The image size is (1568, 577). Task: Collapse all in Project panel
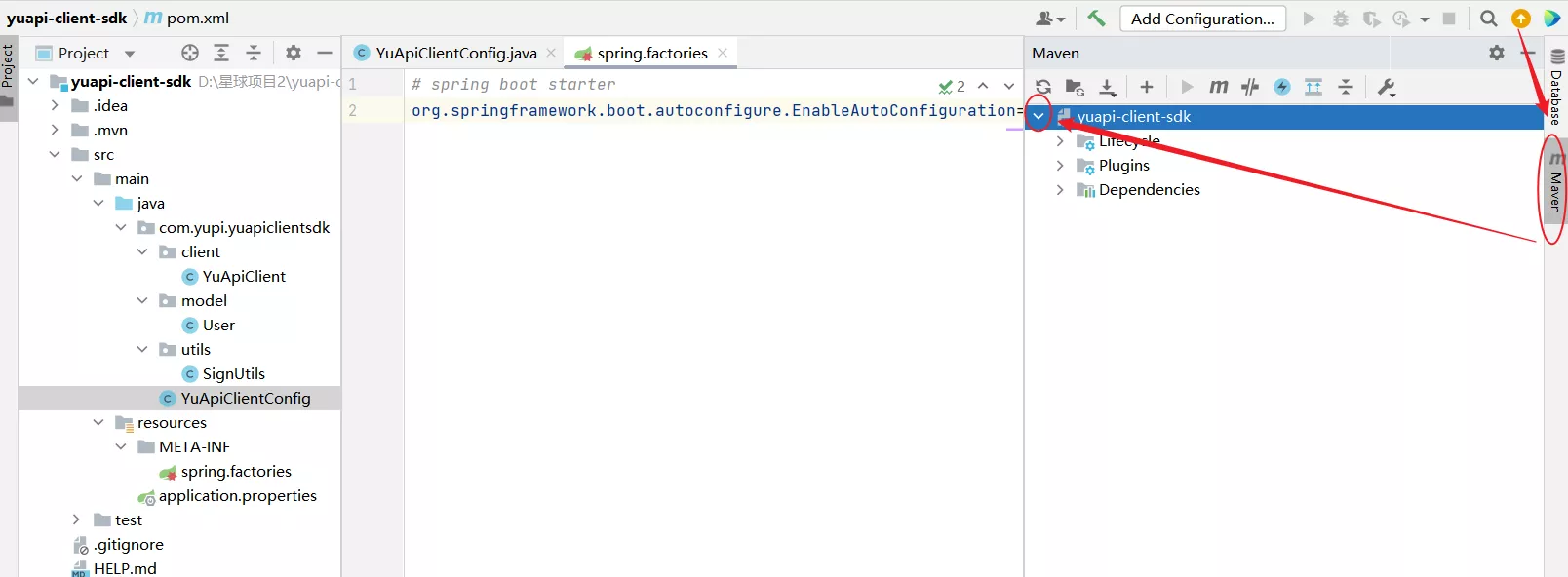[254, 53]
